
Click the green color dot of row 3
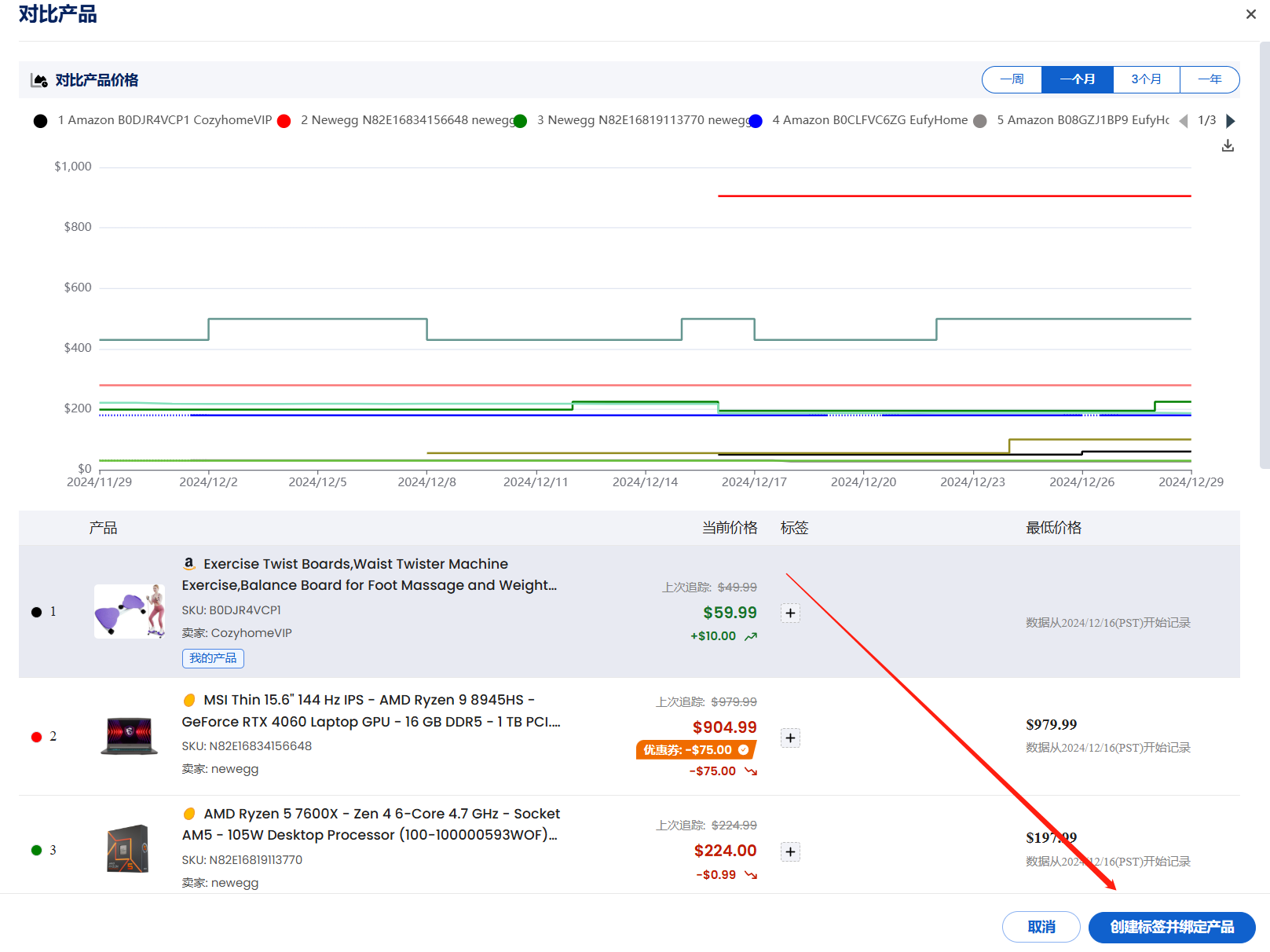[x=36, y=851]
